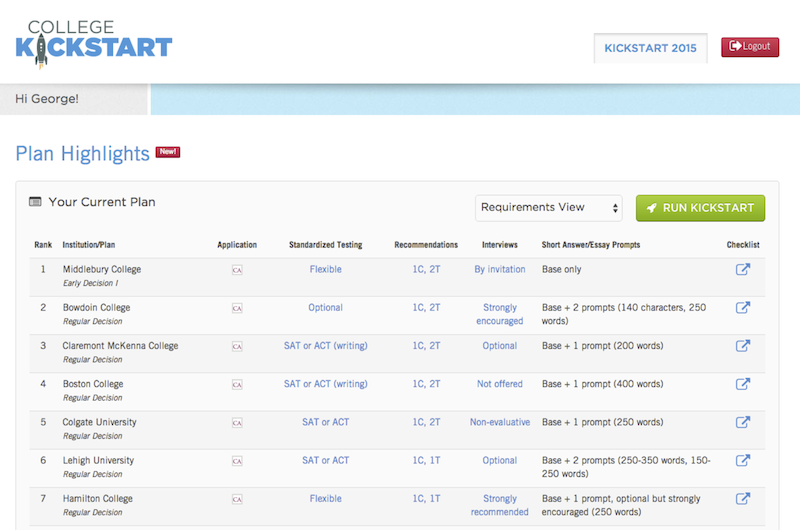Image resolution: width=800 pixels, height=530 pixels.
Task: Open Boston College's SAT or ACT (writing) link
Action: point(326,384)
